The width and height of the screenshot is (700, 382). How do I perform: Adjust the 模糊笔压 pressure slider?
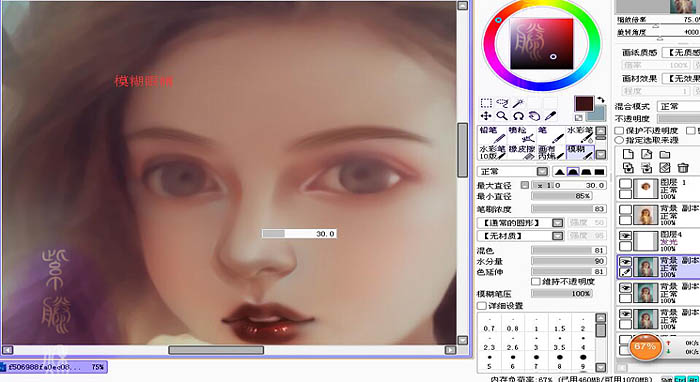(562, 294)
